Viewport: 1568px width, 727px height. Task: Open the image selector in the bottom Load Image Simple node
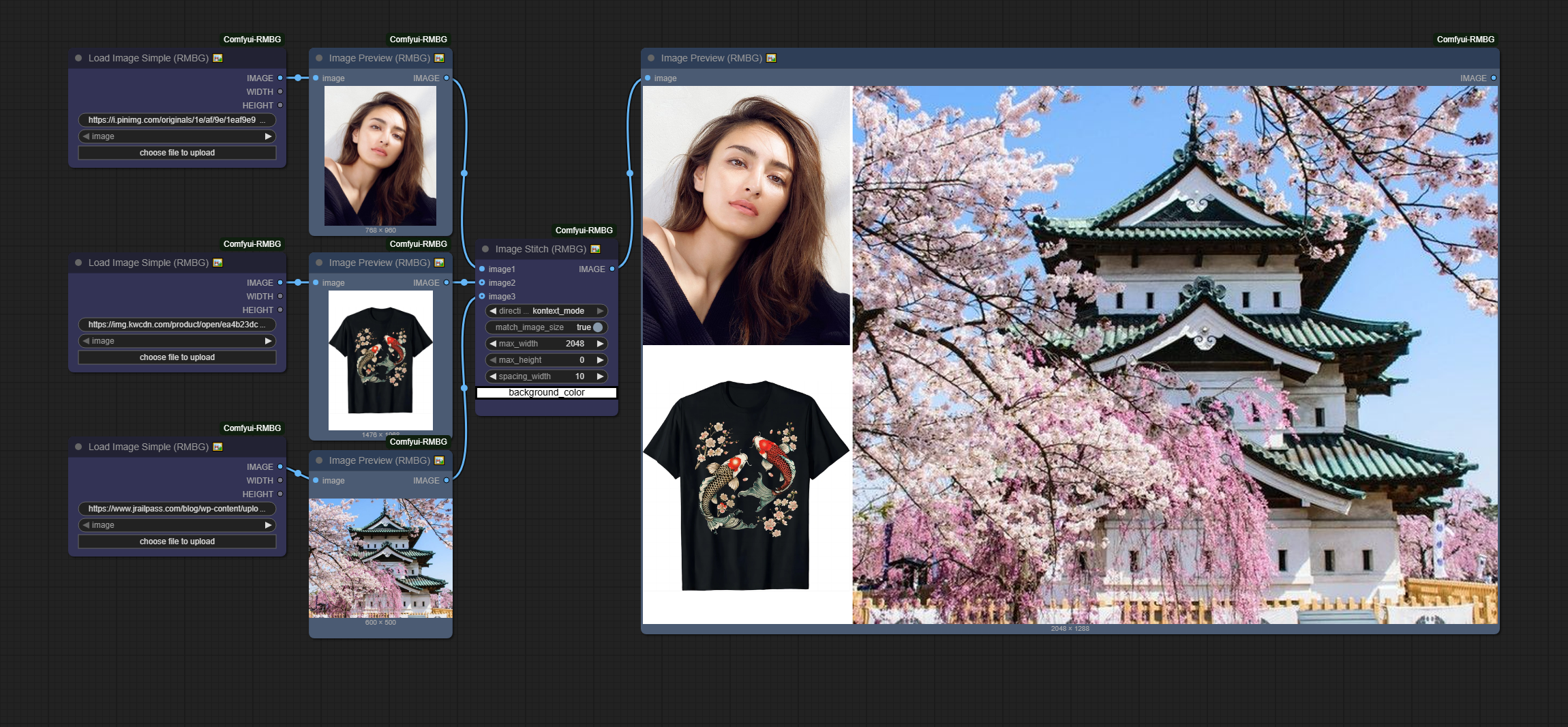(177, 524)
